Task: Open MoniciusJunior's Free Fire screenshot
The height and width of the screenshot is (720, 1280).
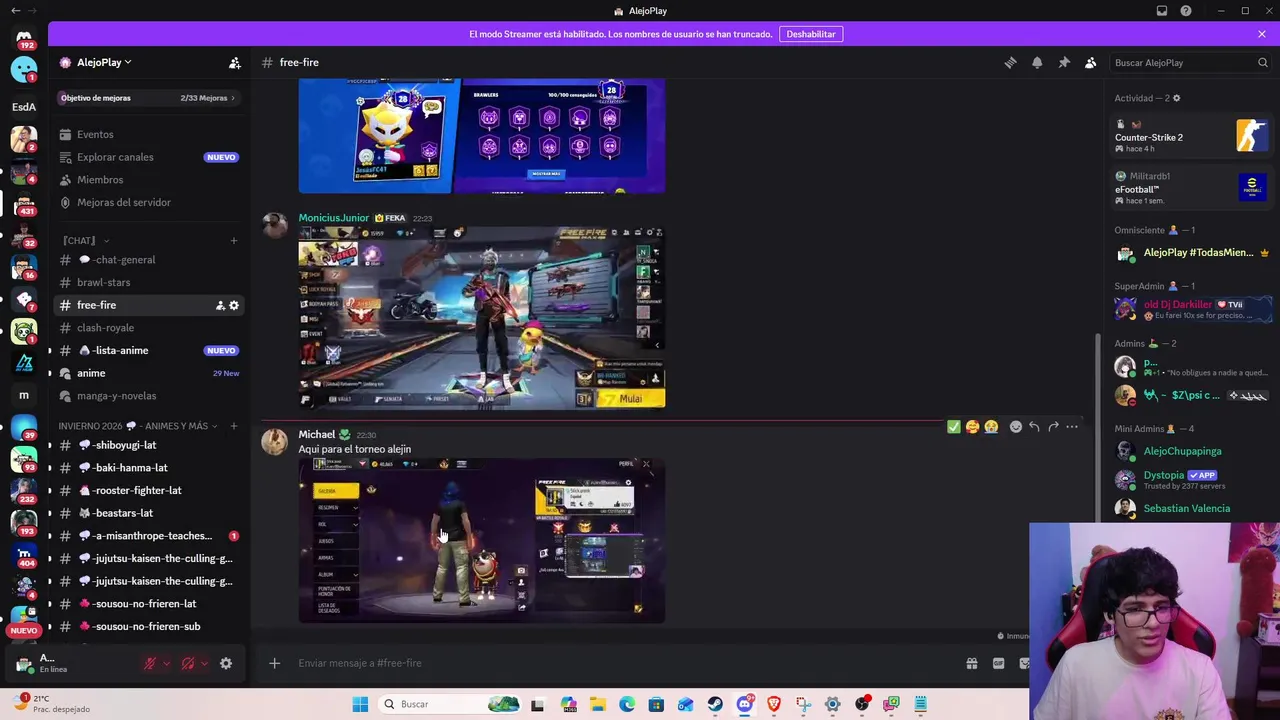Action: 481,317
